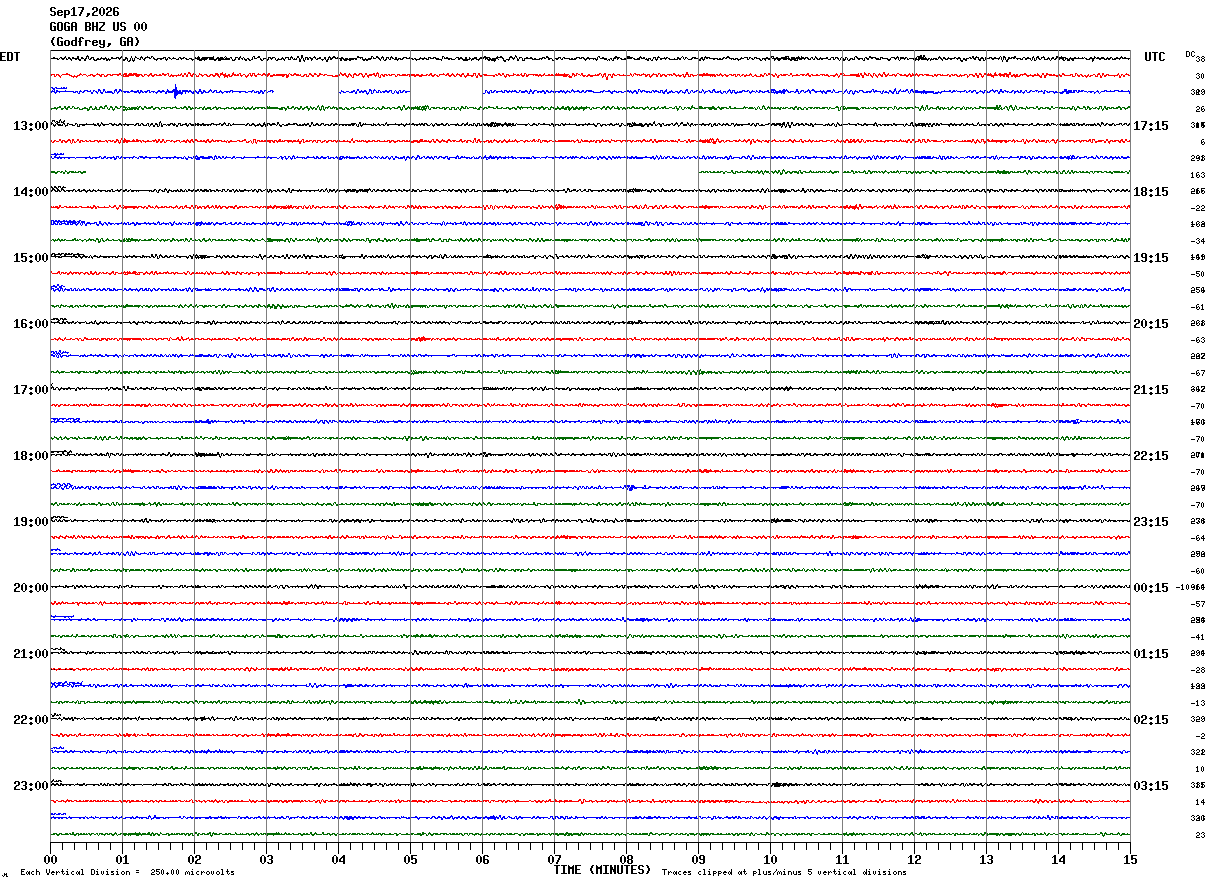Select the 20:00 EDT row label
The image size is (1210, 886).
coord(31,588)
